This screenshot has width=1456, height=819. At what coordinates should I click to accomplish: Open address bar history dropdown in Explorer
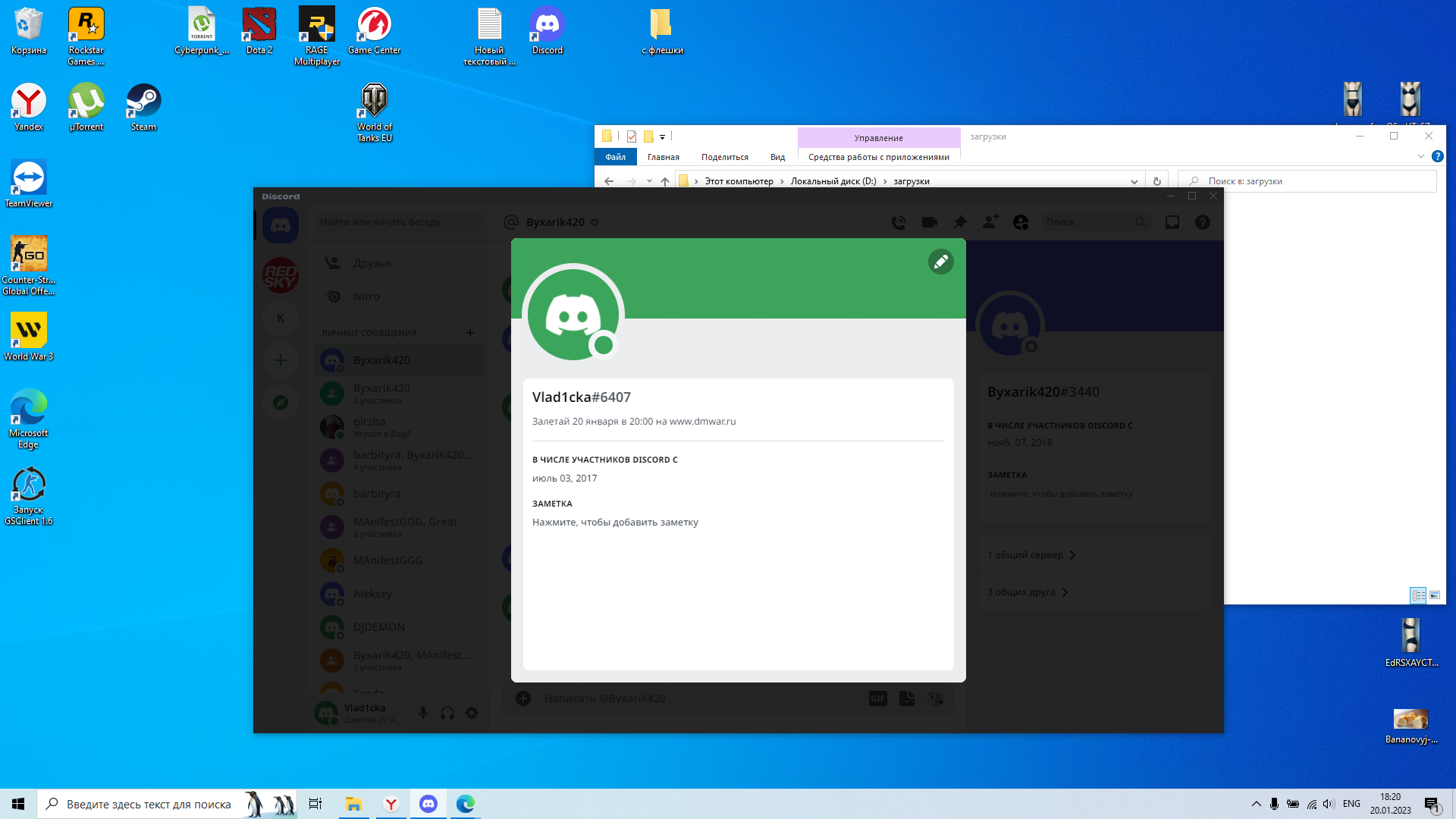tap(1134, 181)
